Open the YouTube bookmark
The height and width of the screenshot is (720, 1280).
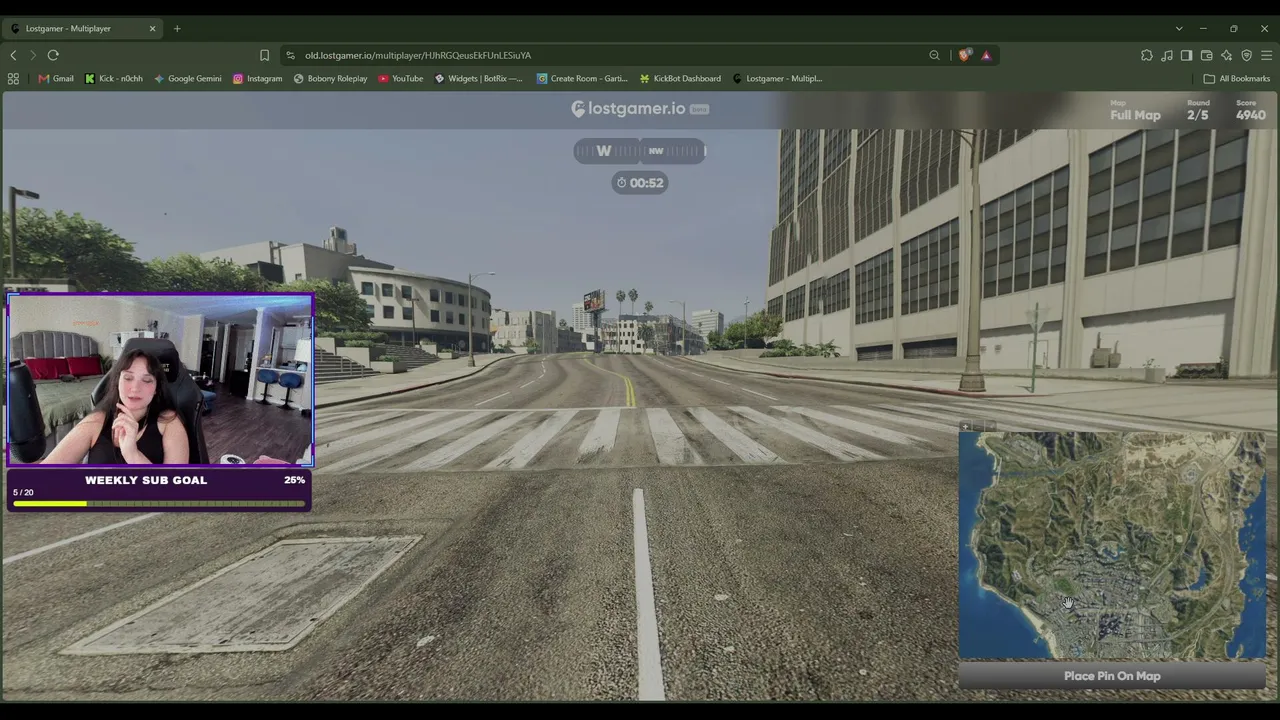(x=401, y=78)
